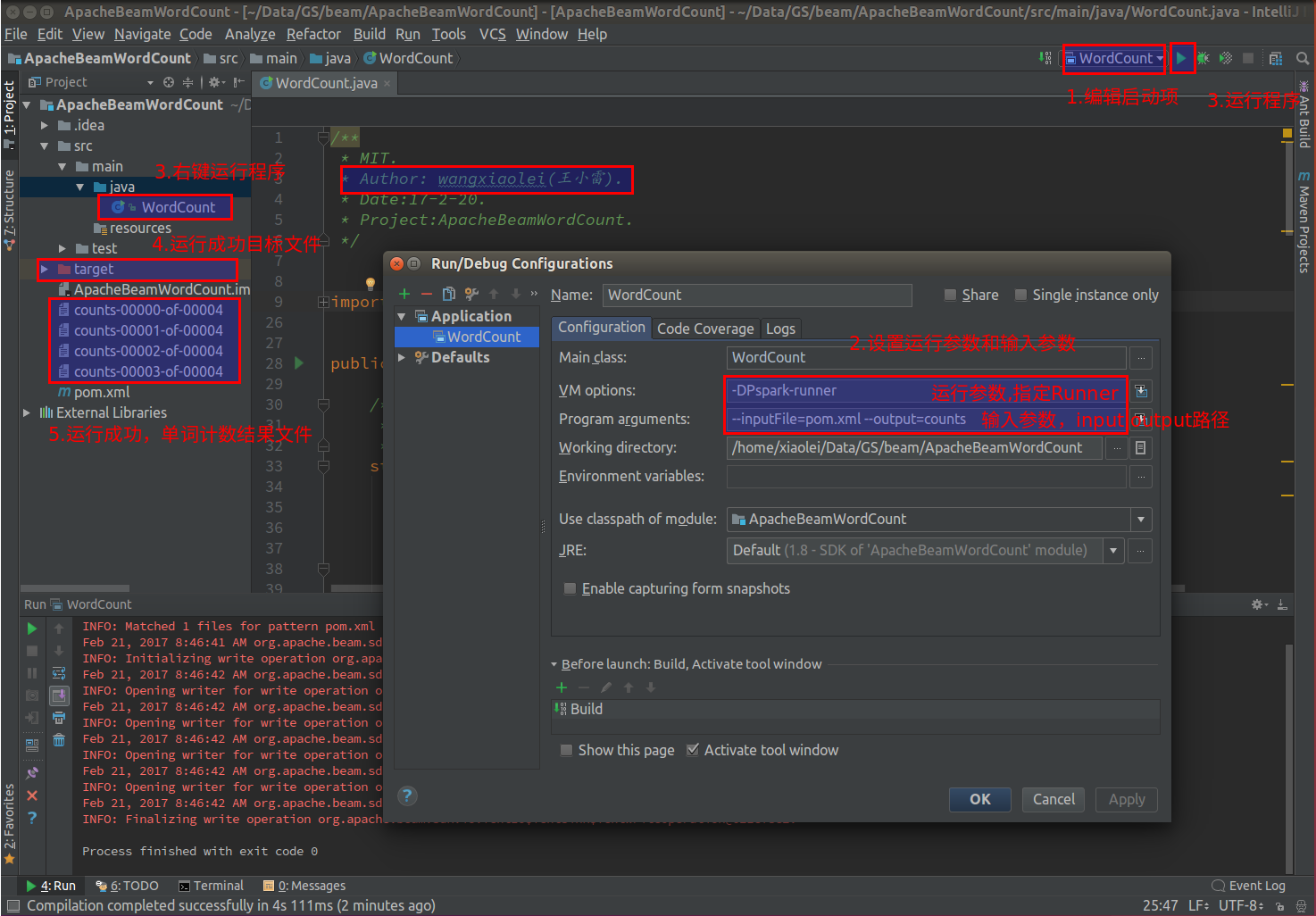
Task: Open Project Structure from the main toolbar
Action: coord(1276,58)
